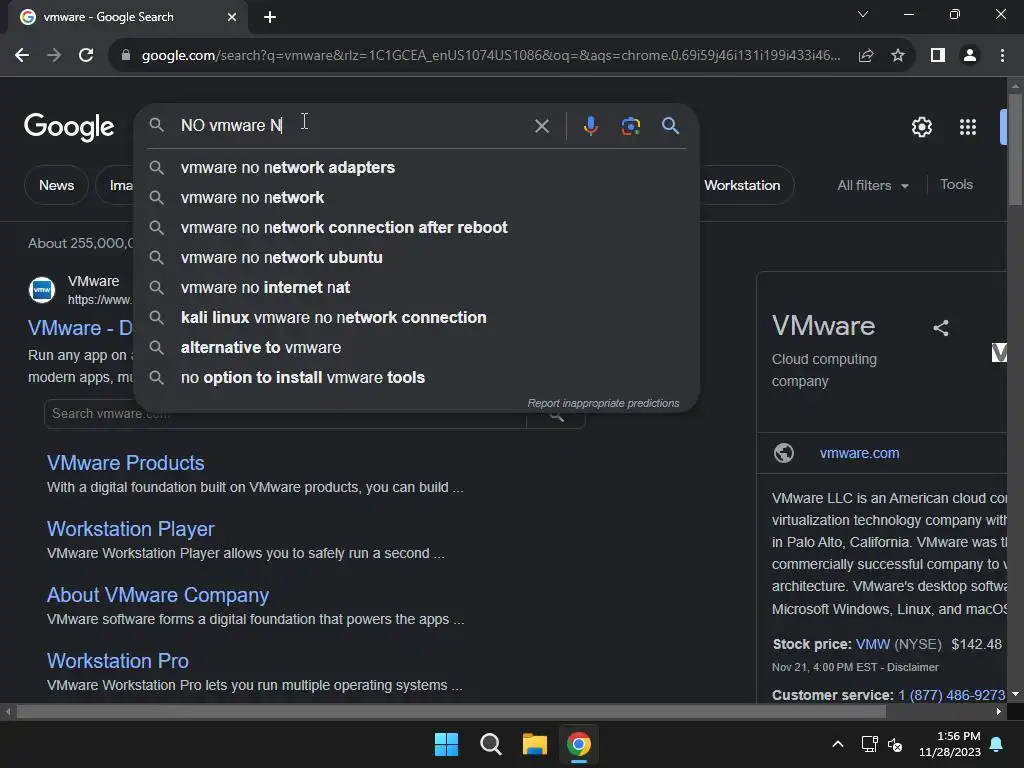This screenshot has height=768, width=1024.
Task: Open the About VMware Company link
Action: tap(158, 595)
